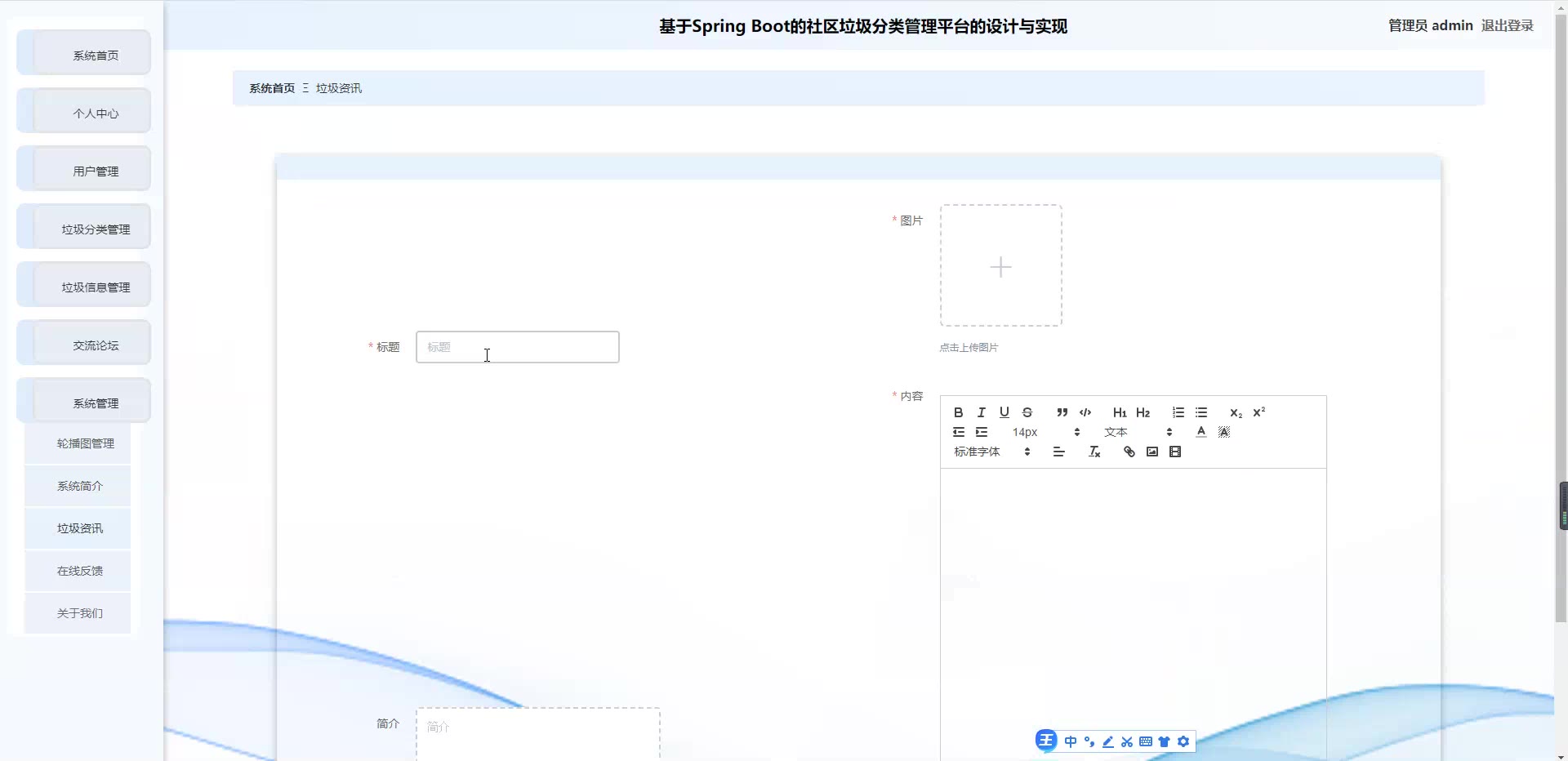
Task: Click the platform title in the header
Action: (x=863, y=26)
